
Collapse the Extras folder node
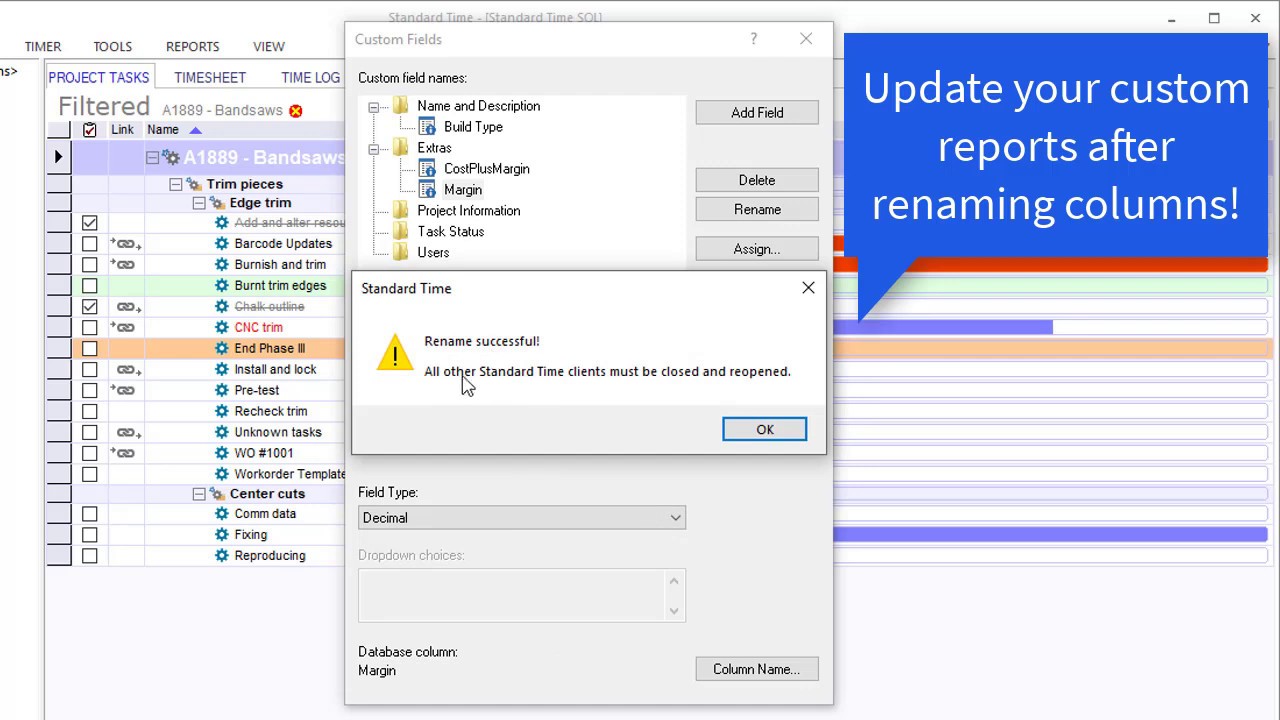coord(374,149)
